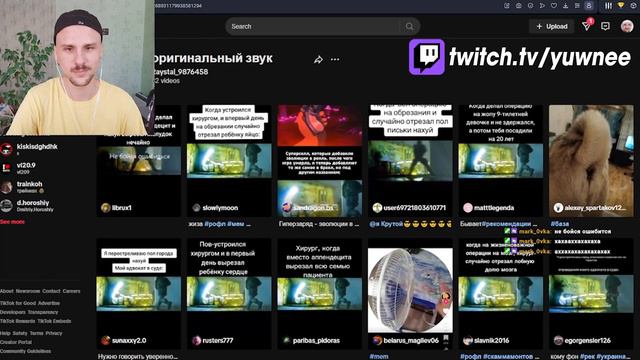Open the Community Guidelines footer link
The width and height of the screenshot is (640, 360).
[25, 351]
